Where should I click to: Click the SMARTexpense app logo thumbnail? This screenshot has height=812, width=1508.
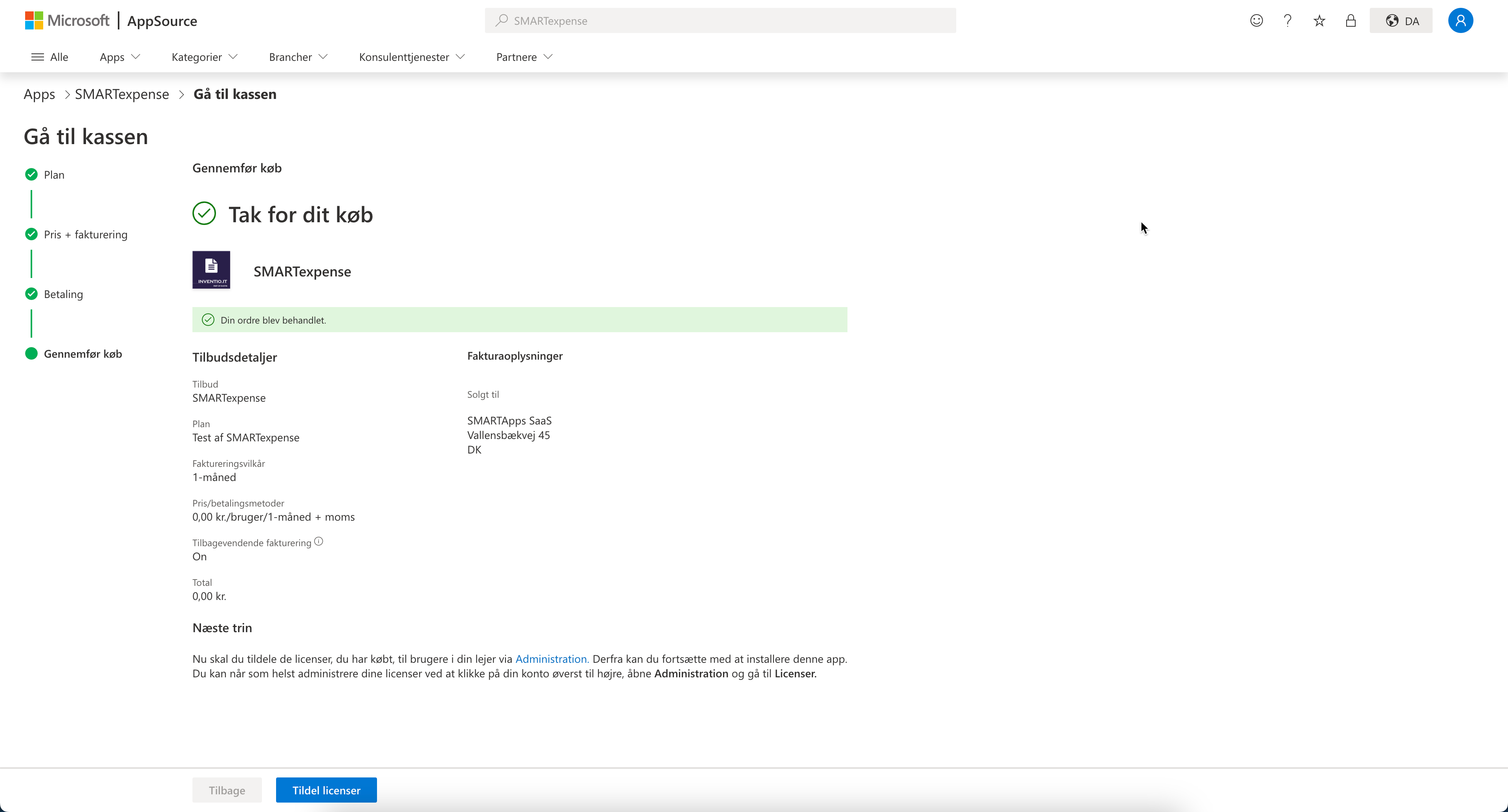(x=211, y=270)
